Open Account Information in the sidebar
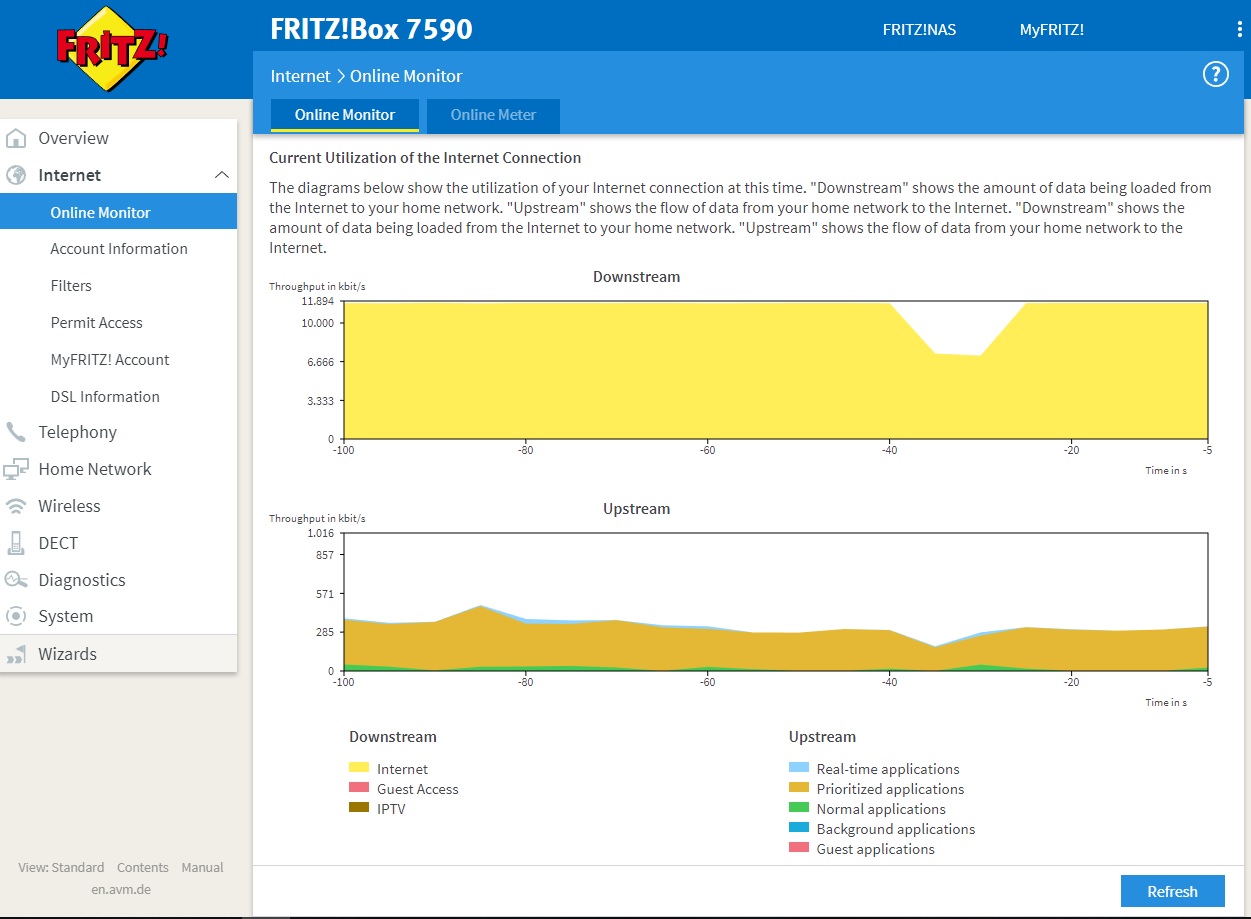Viewport: 1251px width, 919px height. pos(118,249)
